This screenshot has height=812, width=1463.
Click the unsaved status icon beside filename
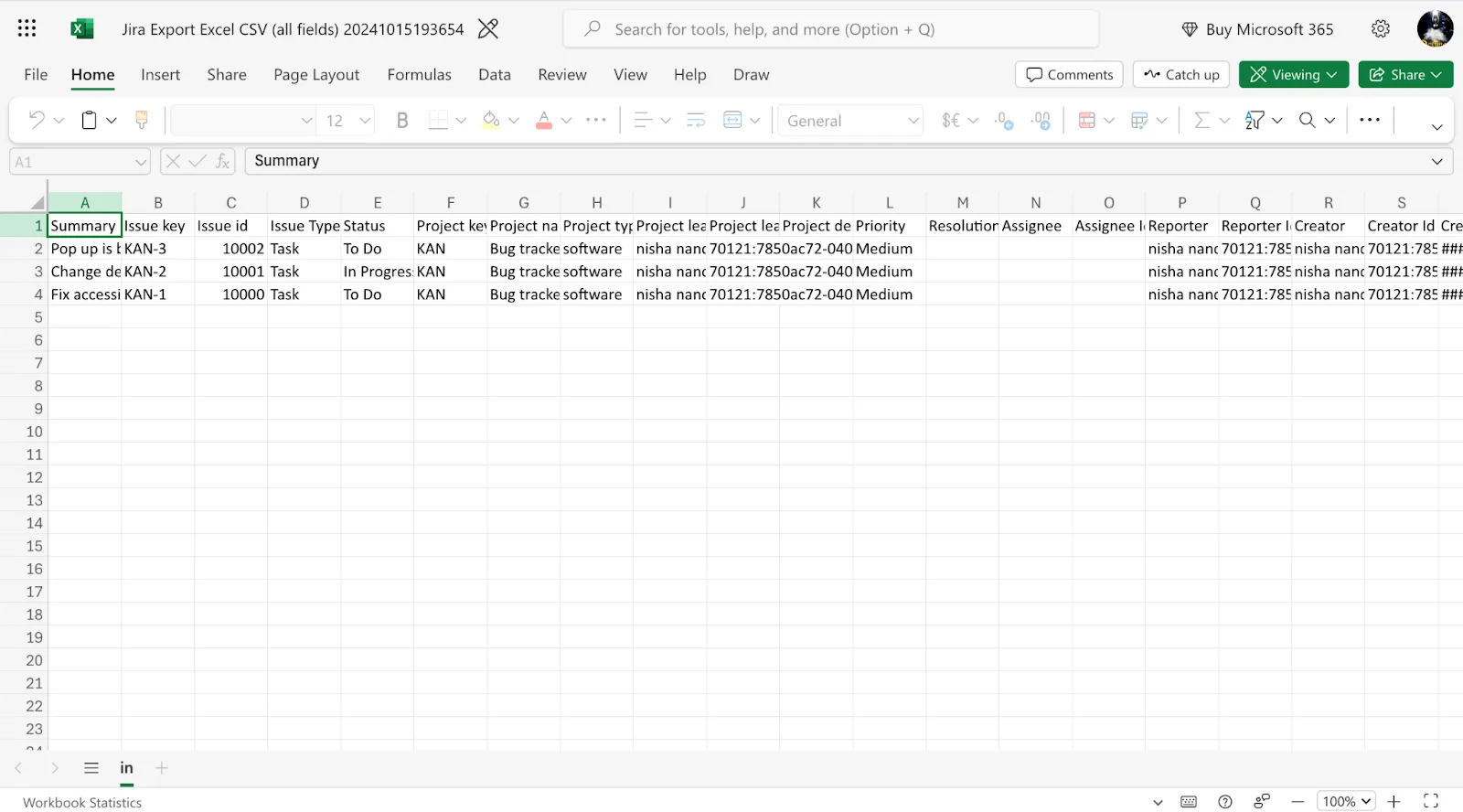point(488,29)
